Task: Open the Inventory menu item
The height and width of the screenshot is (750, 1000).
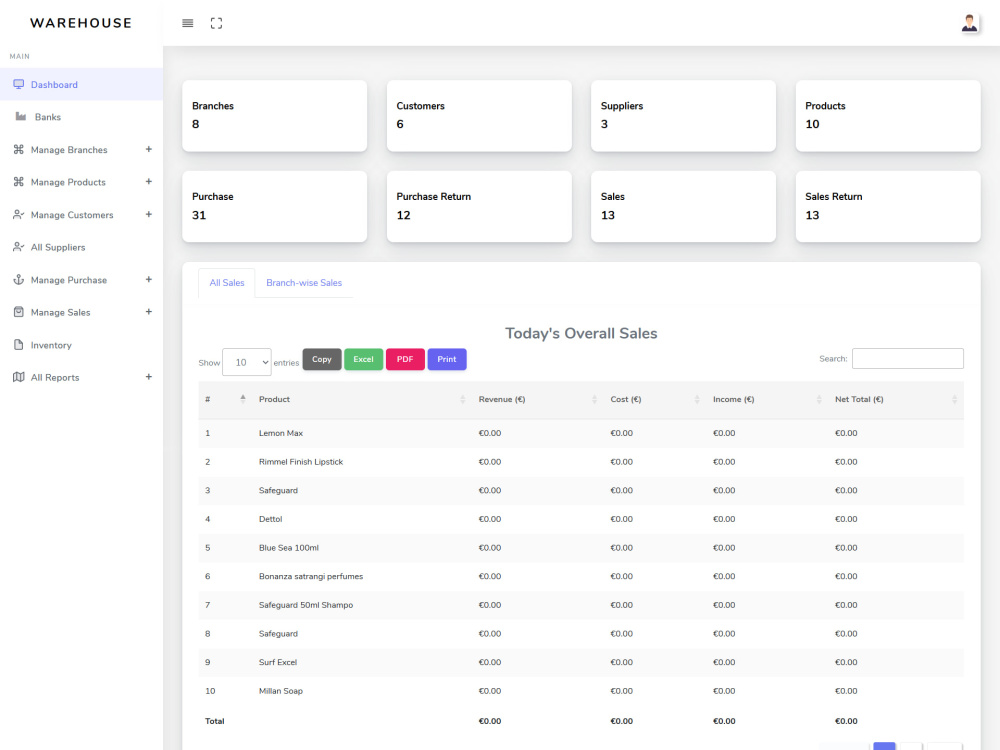Action: 82,344
